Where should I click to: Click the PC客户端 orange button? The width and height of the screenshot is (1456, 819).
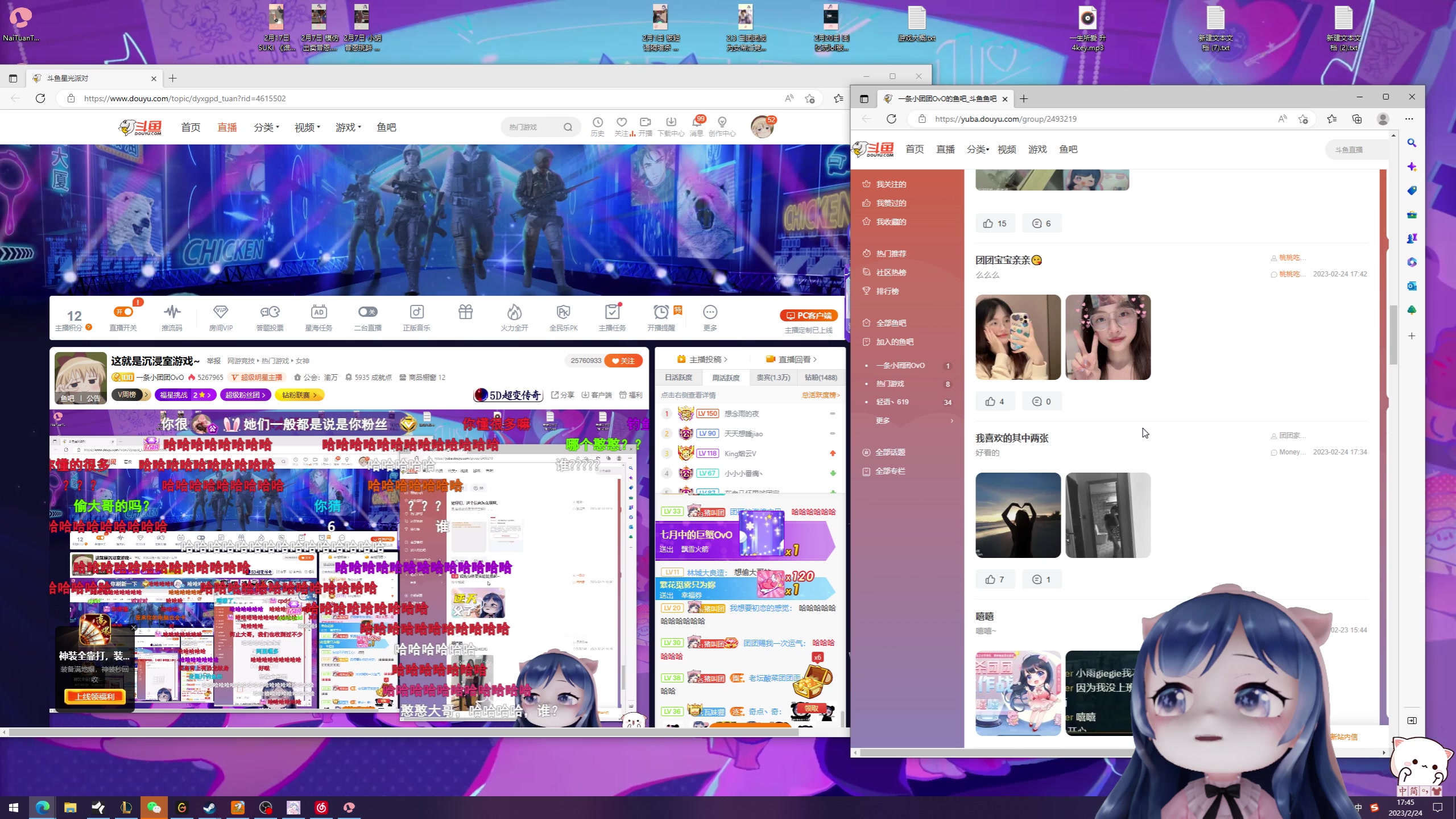[x=809, y=315]
